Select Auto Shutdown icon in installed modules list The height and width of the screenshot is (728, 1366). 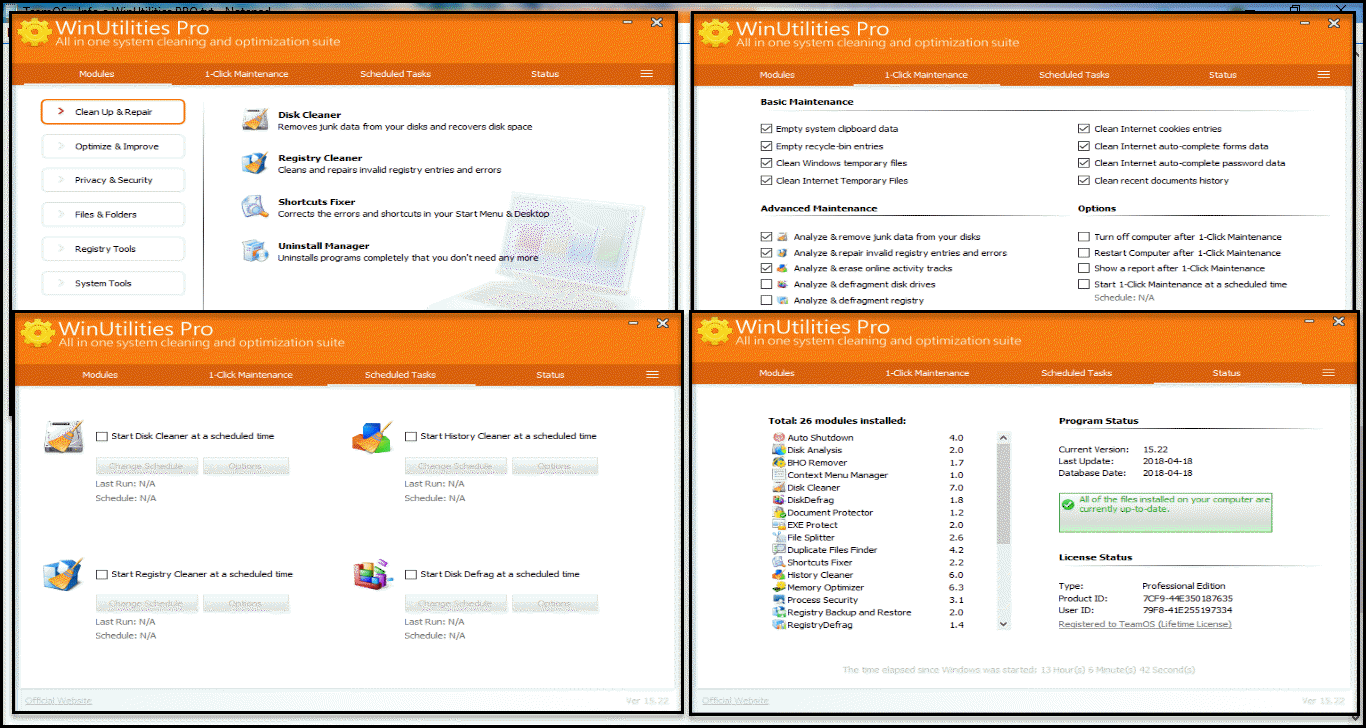779,438
